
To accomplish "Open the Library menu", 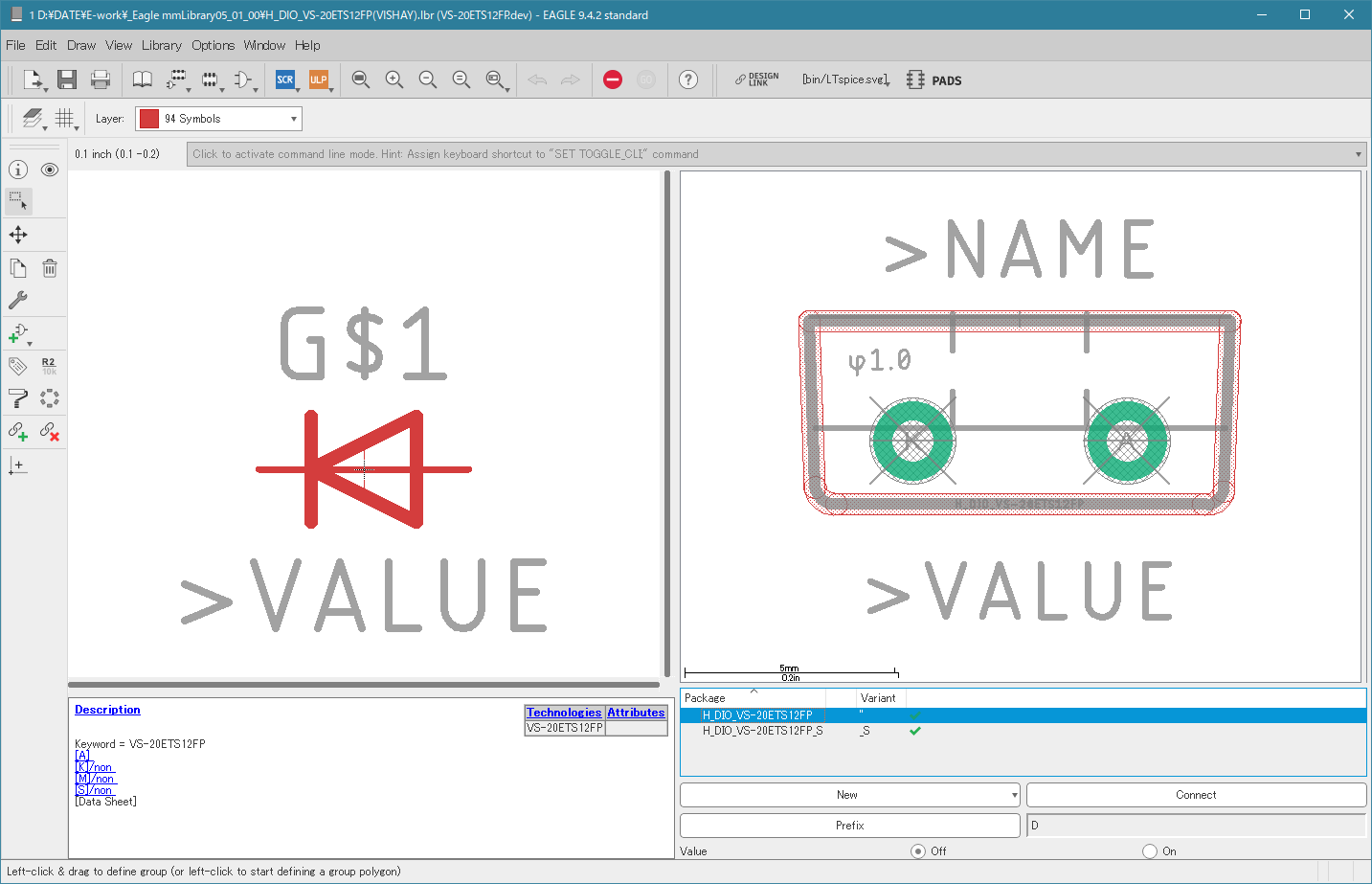I will [x=161, y=45].
